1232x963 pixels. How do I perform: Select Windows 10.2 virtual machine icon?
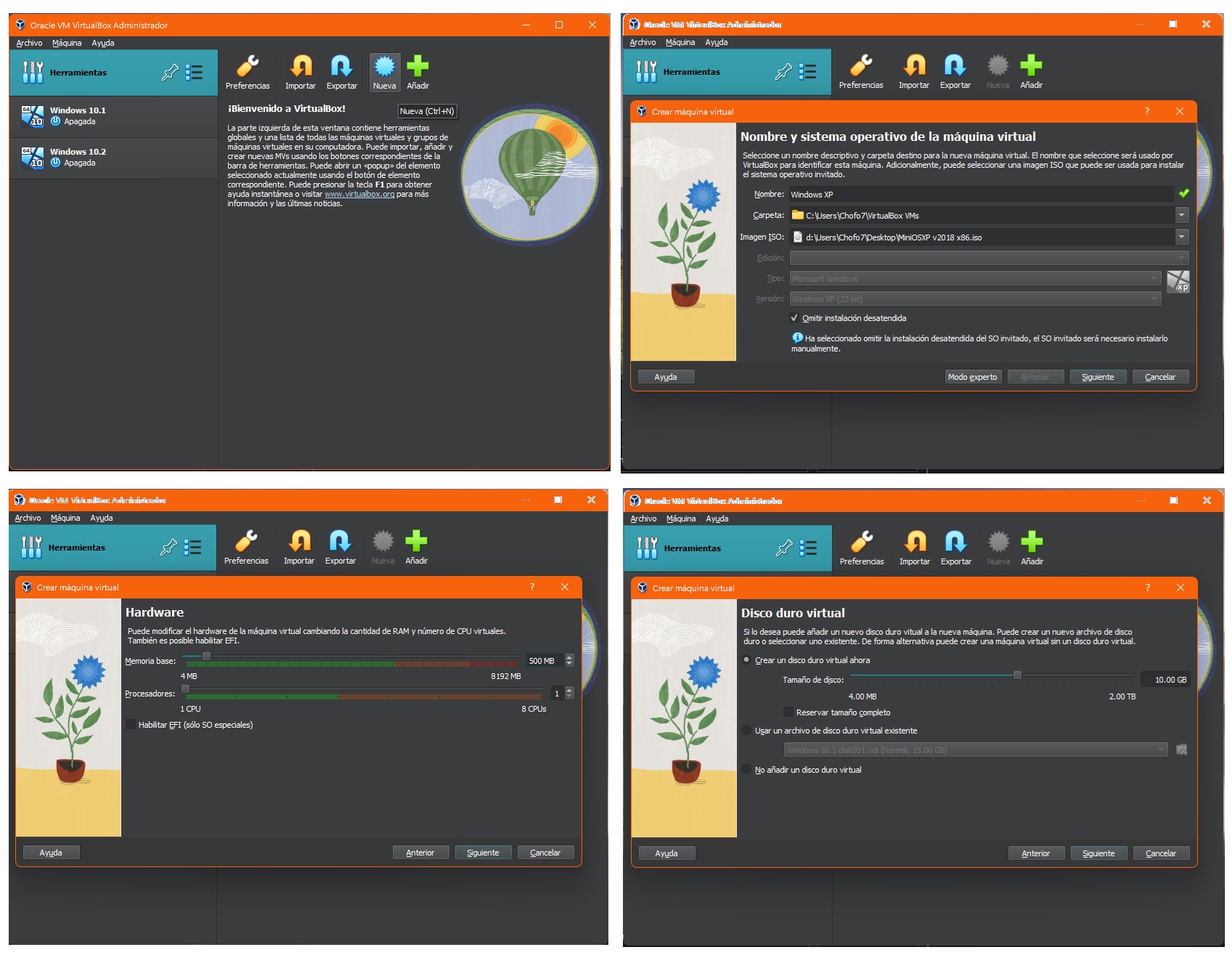coord(33,158)
